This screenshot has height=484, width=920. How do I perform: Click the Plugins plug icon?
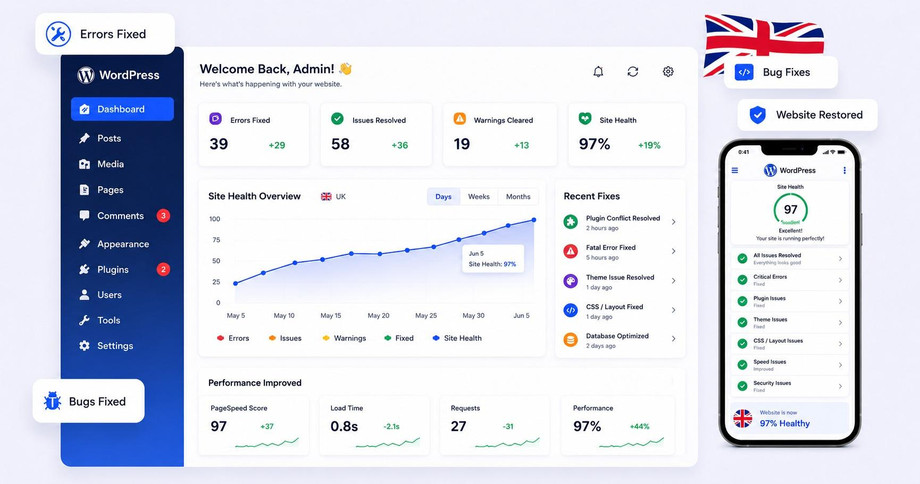click(84, 269)
